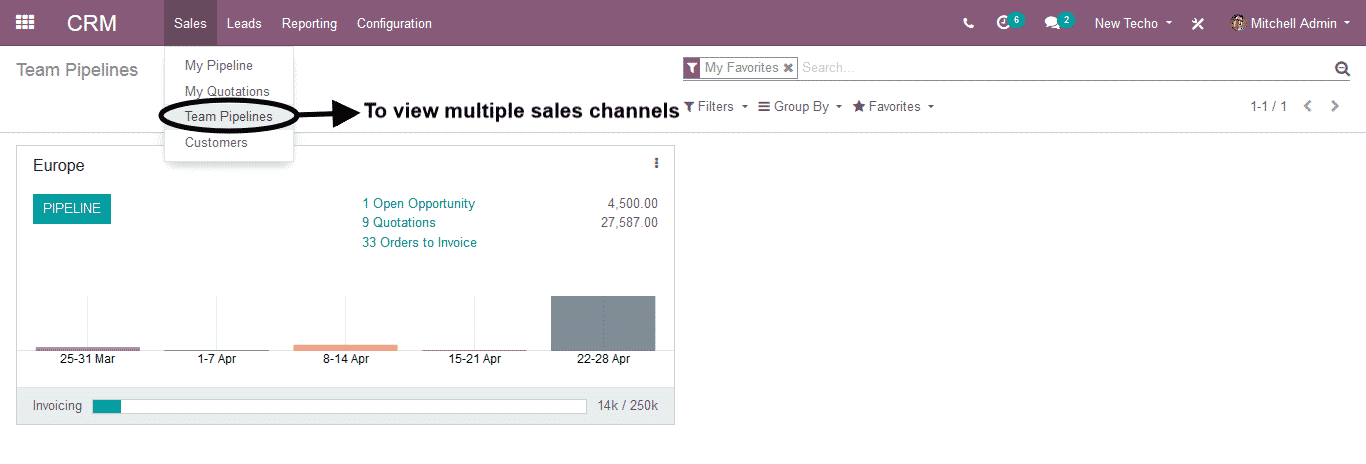Click the Invoicing progress bar
The width and height of the screenshot is (1366, 464).
click(339, 406)
